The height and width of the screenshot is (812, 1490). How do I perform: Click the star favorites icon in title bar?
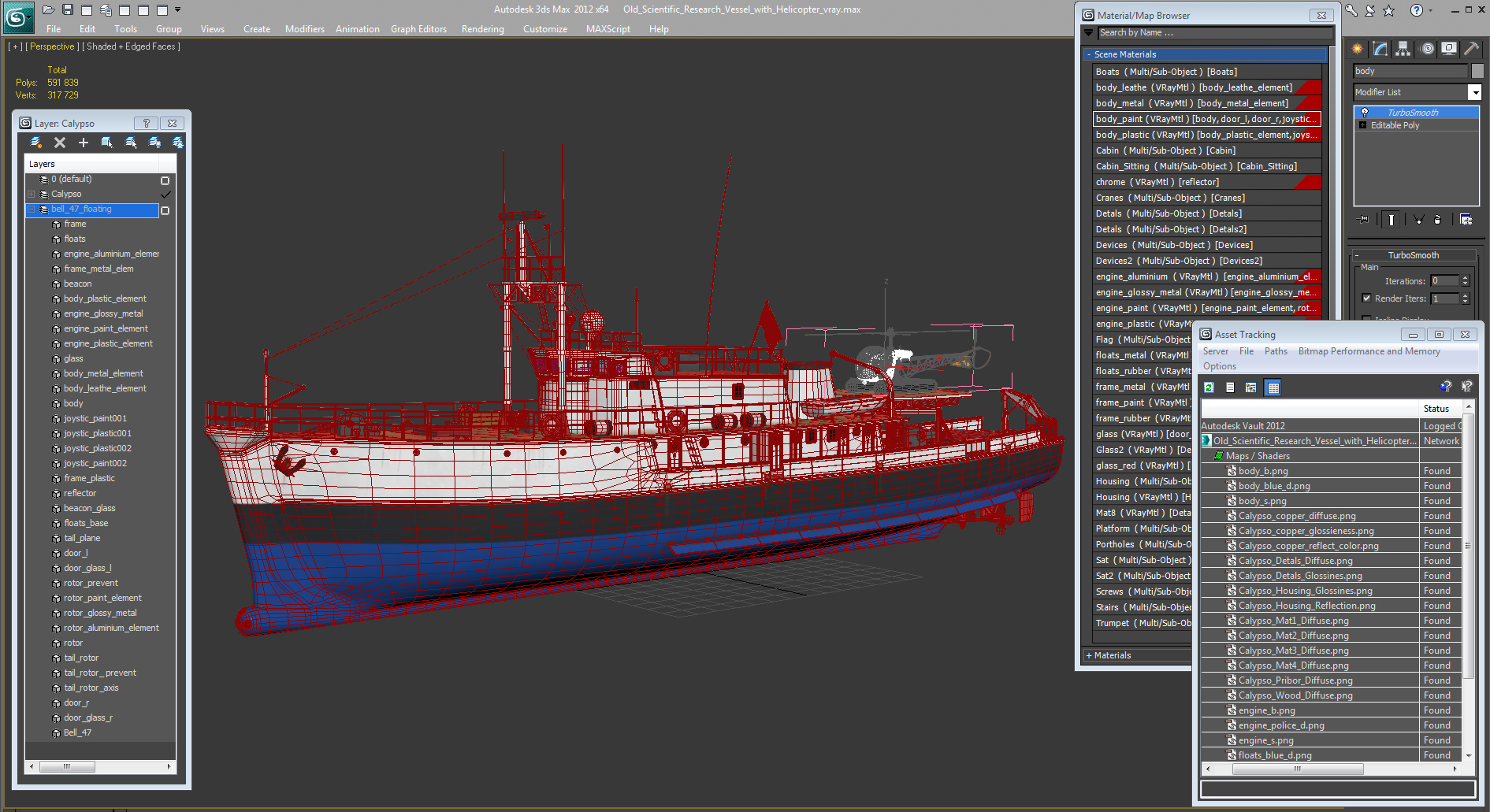(x=1388, y=10)
